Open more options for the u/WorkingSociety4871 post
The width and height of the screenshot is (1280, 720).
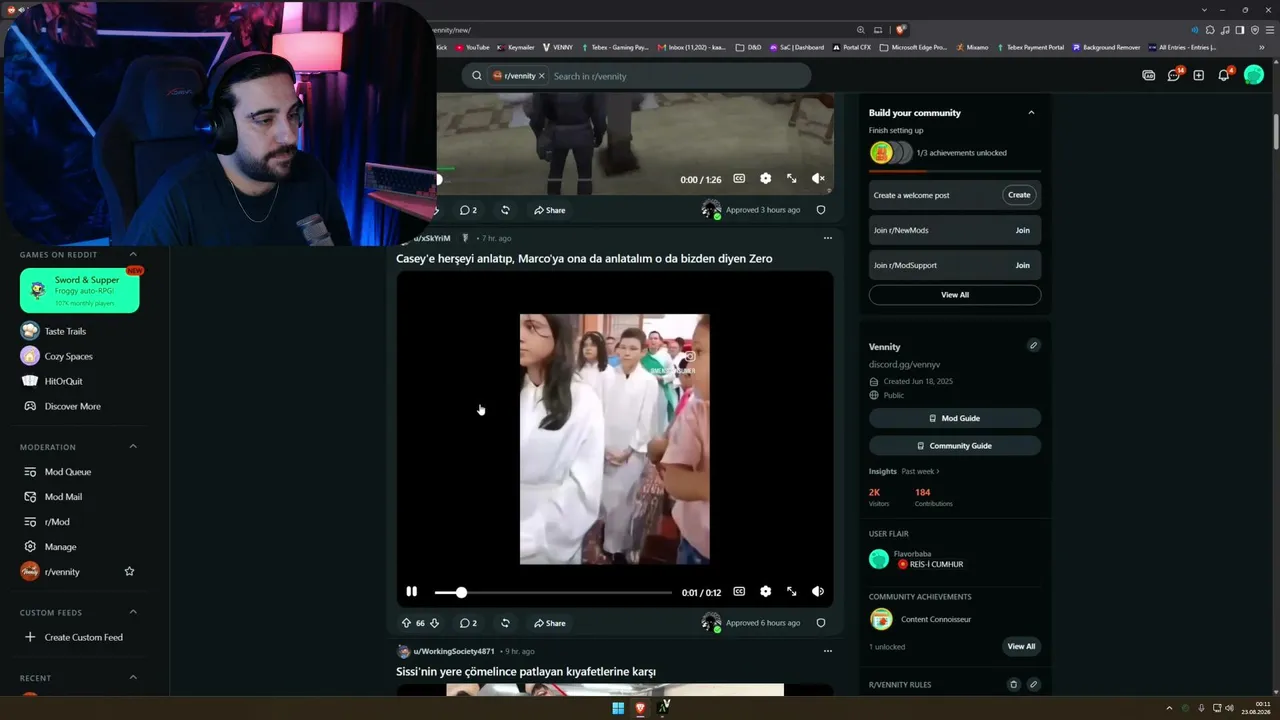827,651
